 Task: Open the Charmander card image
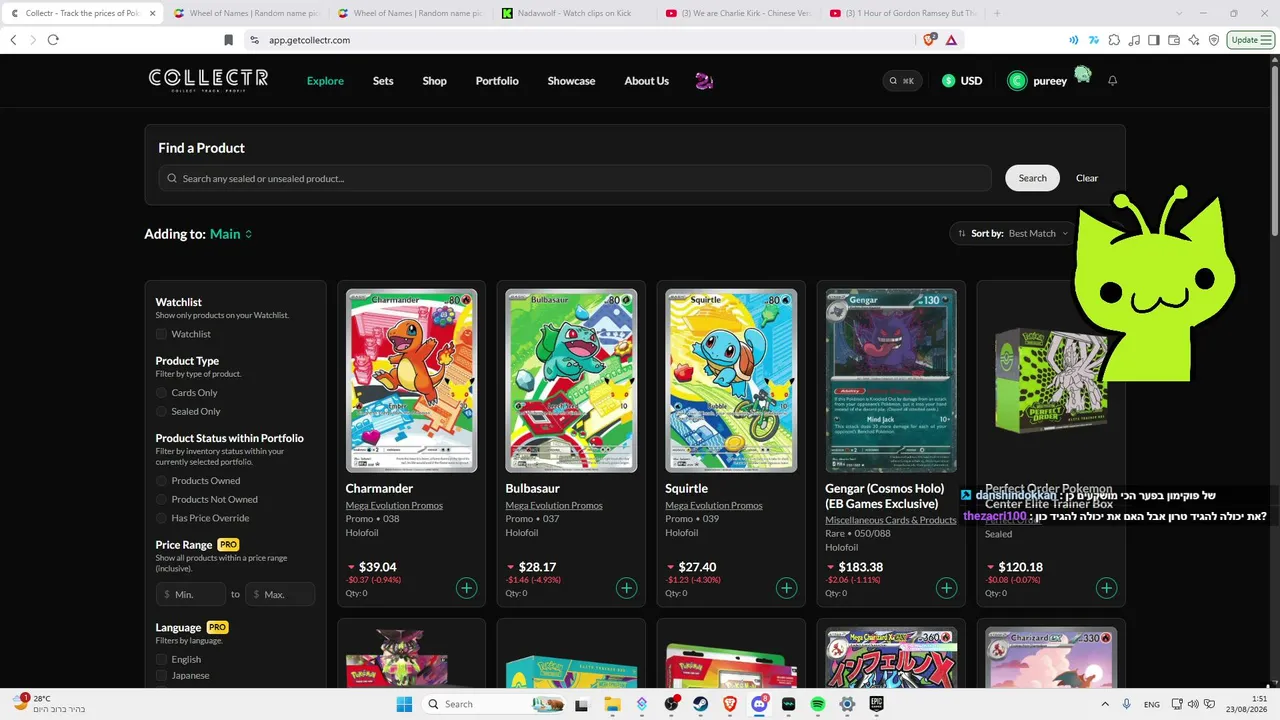[x=411, y=380]
